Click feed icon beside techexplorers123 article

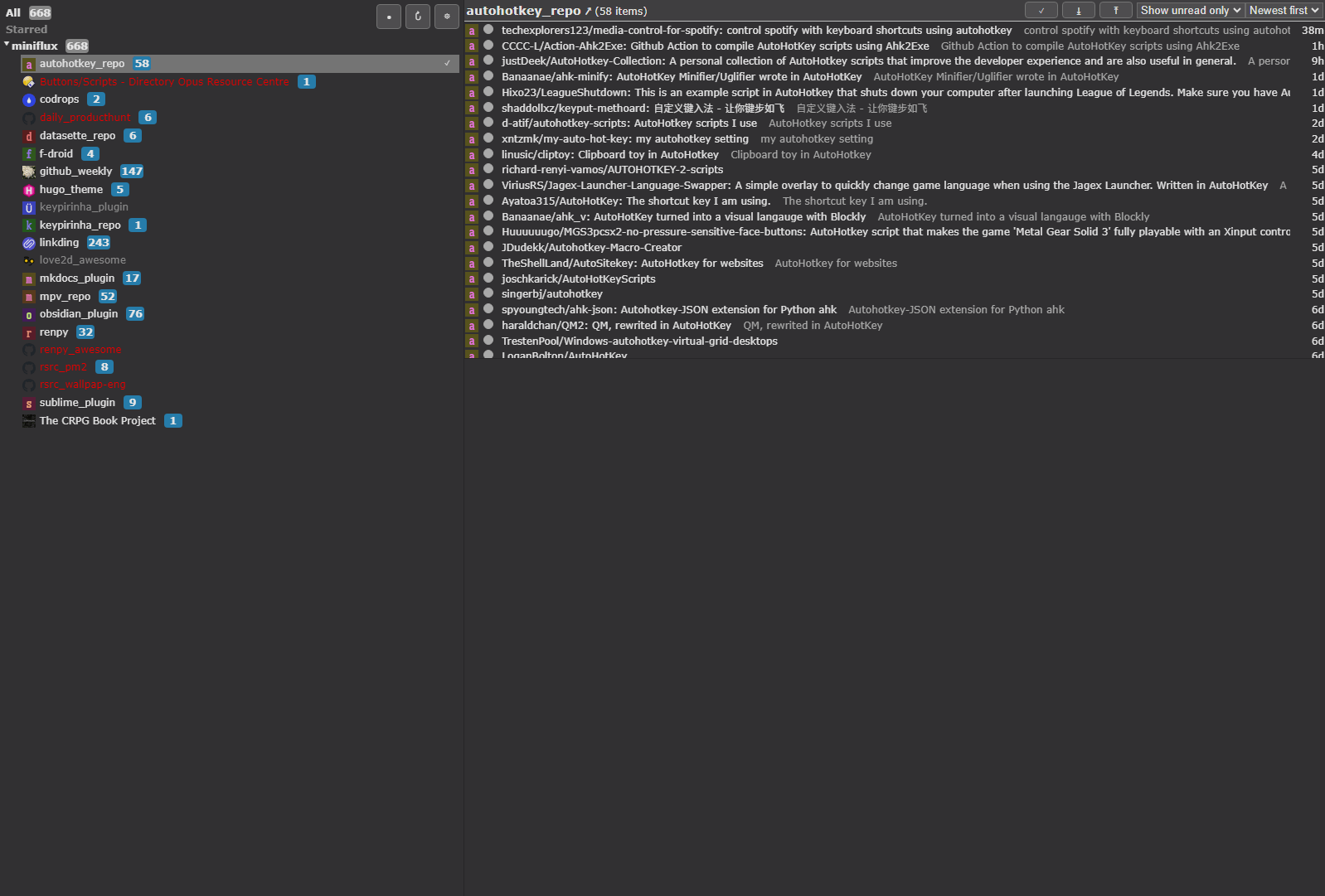pyautogui.click(x=472, y=31)
